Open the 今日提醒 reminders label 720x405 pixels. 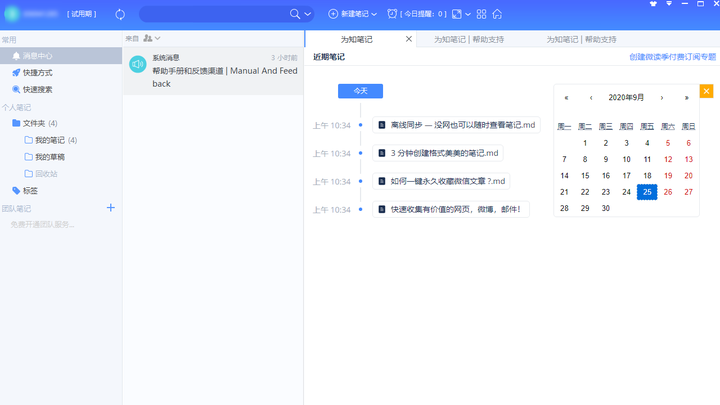click(423, 14)
